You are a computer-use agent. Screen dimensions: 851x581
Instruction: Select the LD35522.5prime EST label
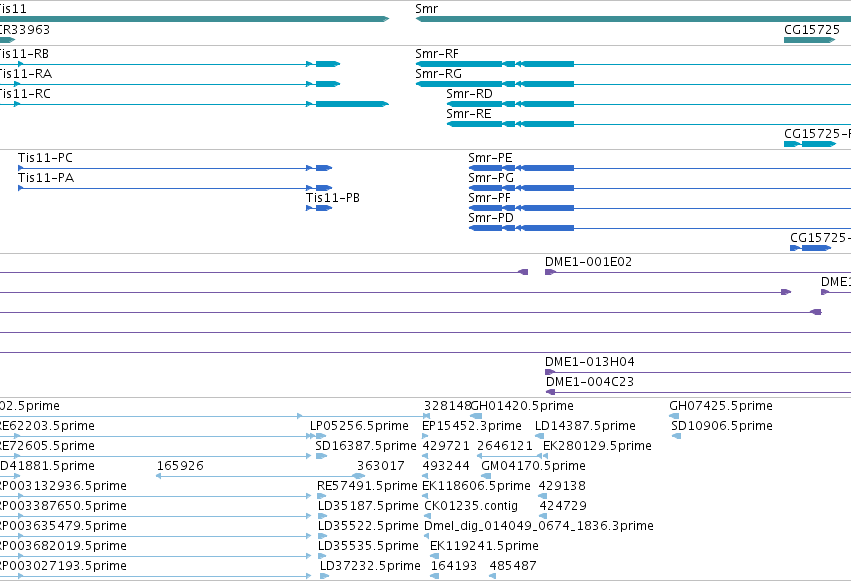pos(369,526)
